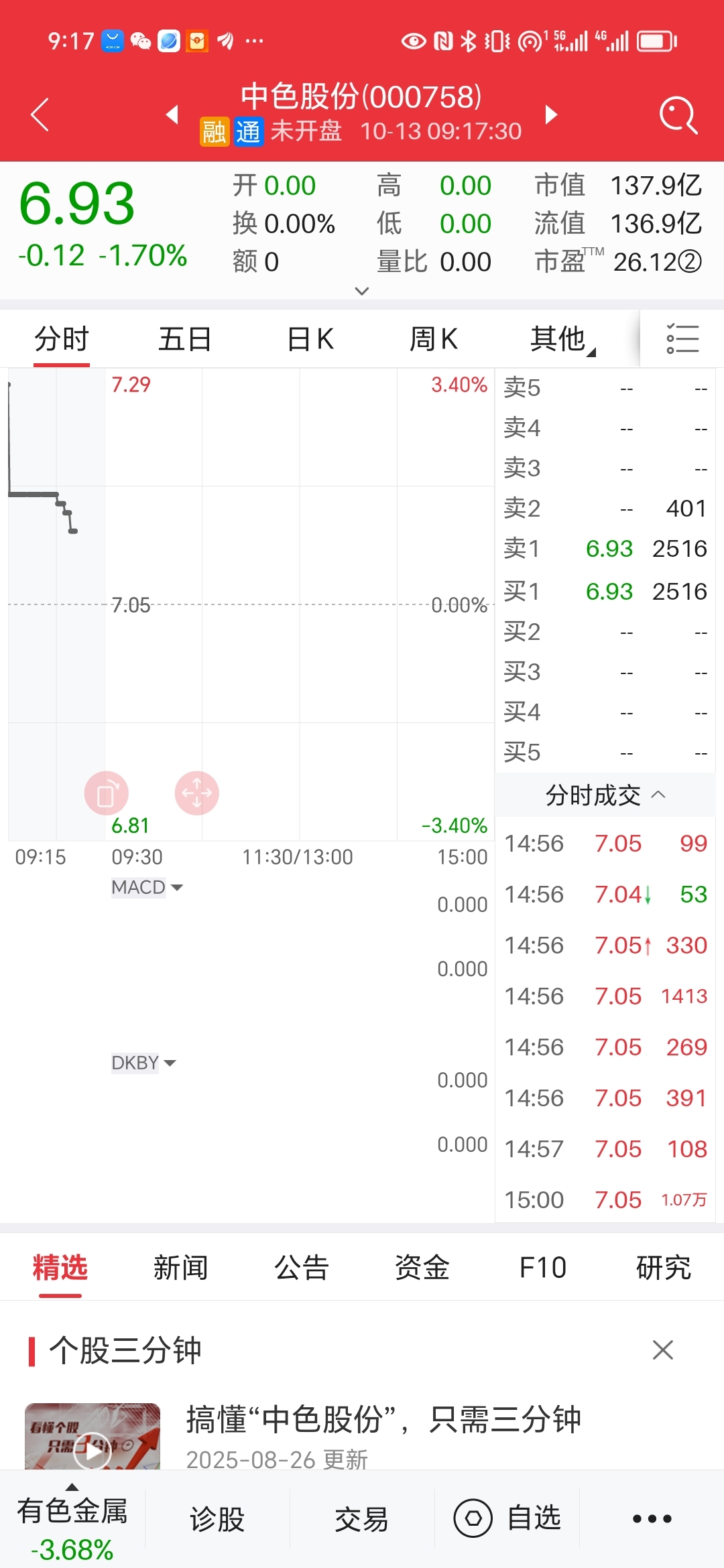This screenshot has height=1568, width=724.
Task: Switch to previous stock with left triangle
Action: 172,115
